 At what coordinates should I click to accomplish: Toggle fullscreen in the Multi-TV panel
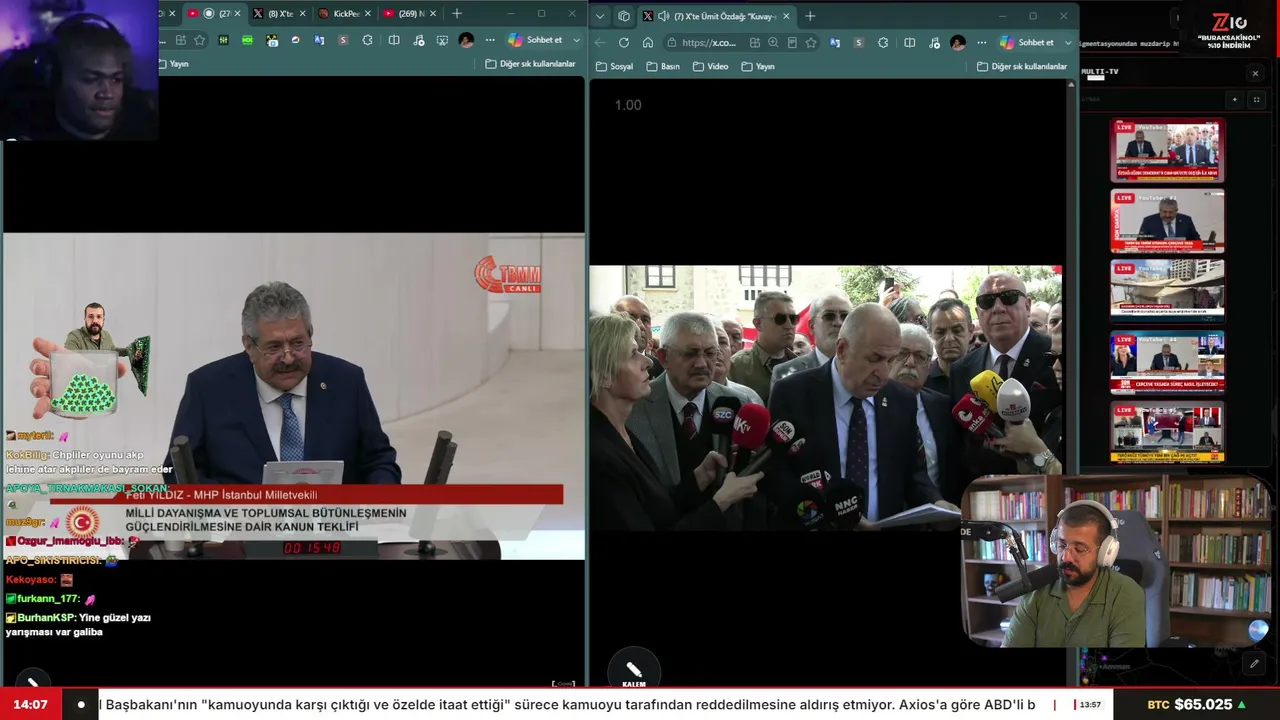pos(1257,99)
